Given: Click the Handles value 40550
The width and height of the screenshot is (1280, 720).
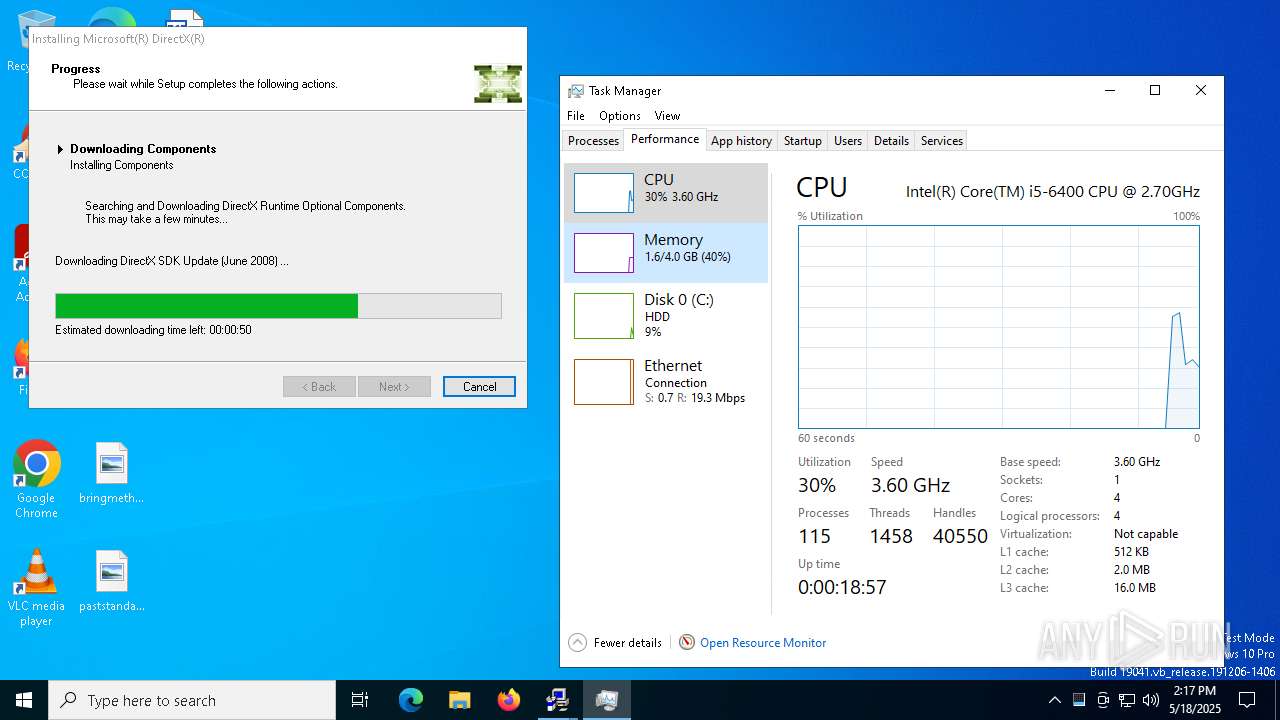Looking at the screenshot, I should coord(960,536).
